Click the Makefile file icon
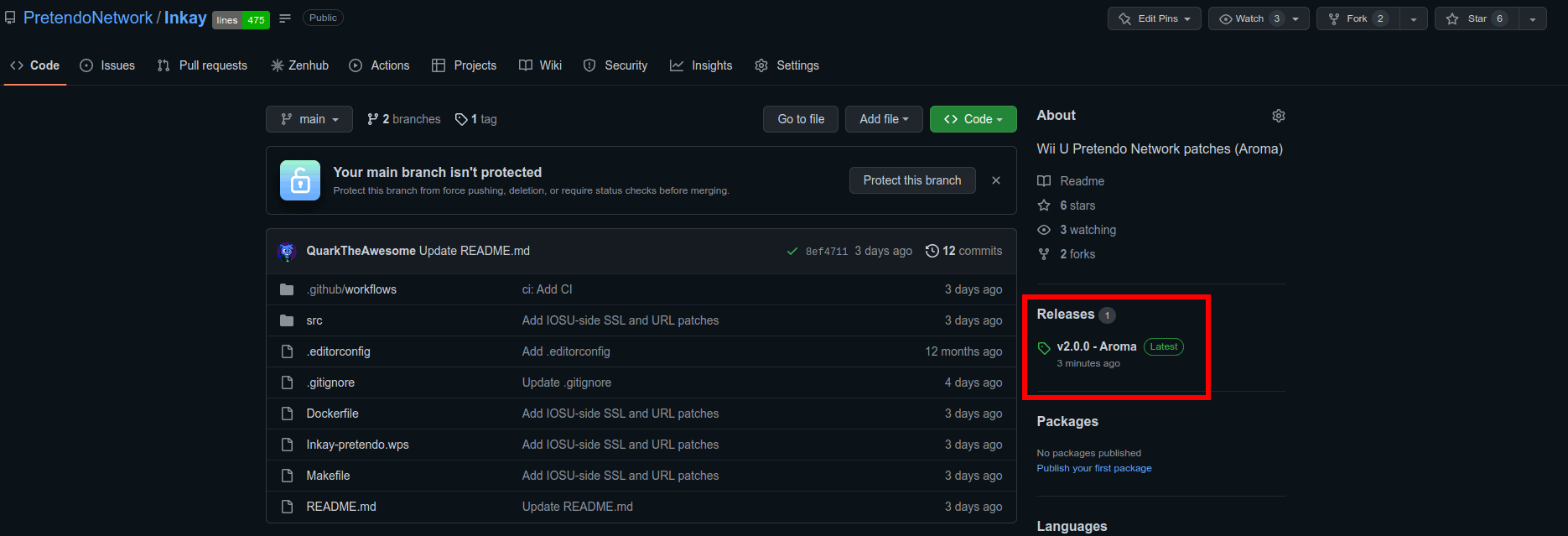The width and height of the screenshot is (1568, 536). (x=287, y=476)
